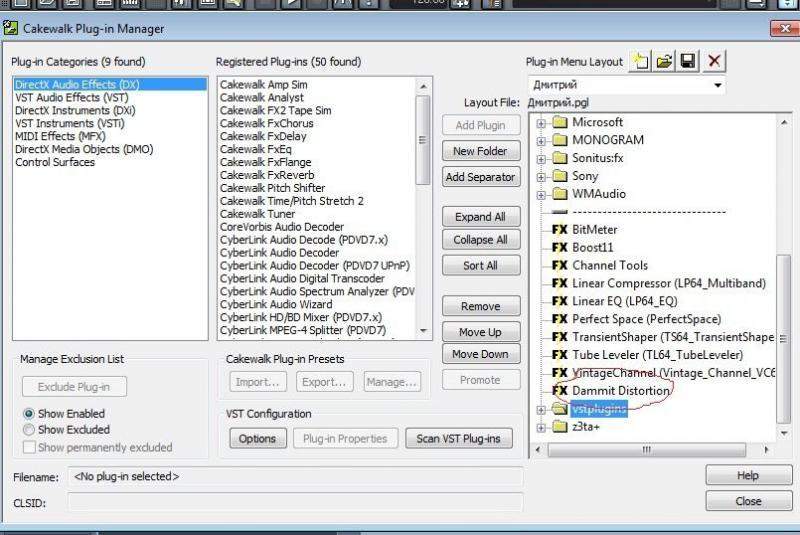
Task: Select DirectX Audio Effects (DX) category
Action: point(110,84)
